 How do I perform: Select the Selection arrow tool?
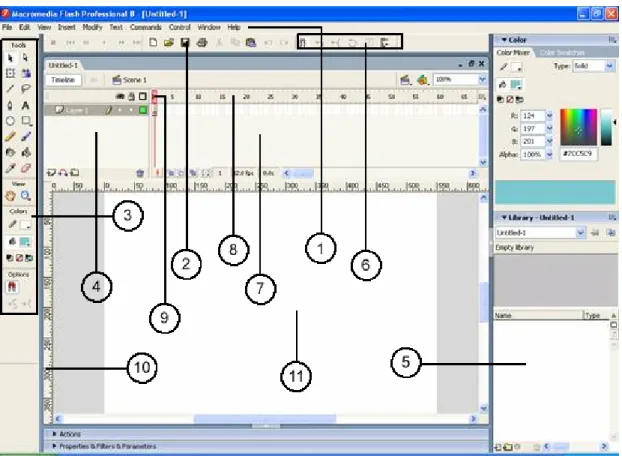point(10,58)
